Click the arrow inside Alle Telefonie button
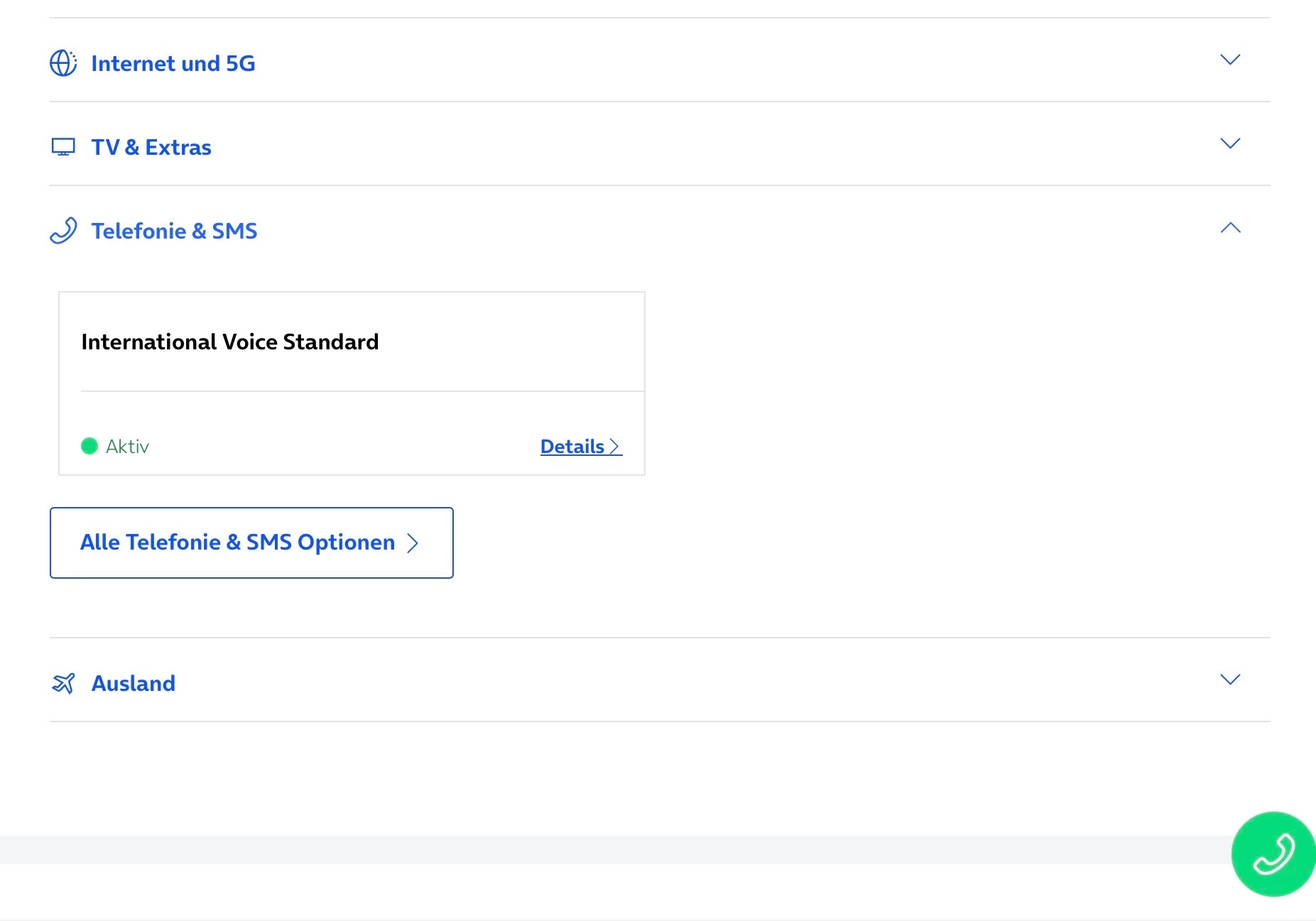The width and height of the screenshot is (1316, 921). click(x=413, y=543)
